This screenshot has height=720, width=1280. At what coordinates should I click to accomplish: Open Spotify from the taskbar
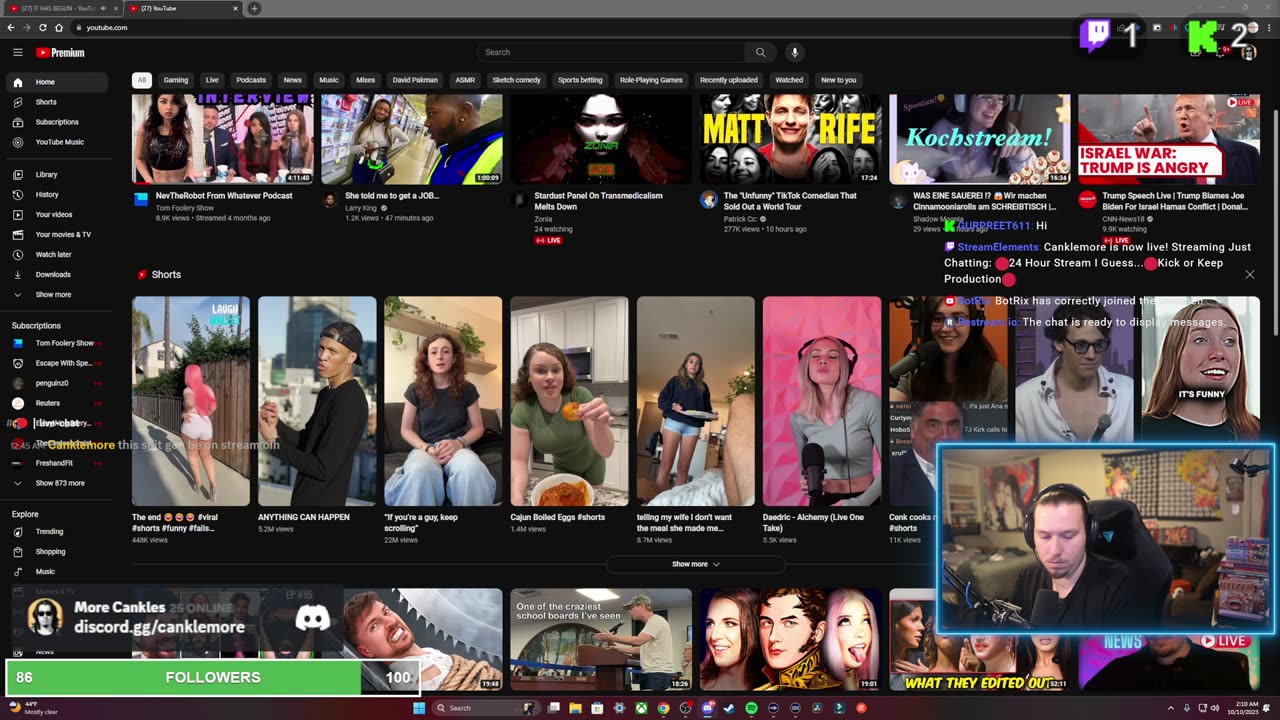click(x=751, y=708)
